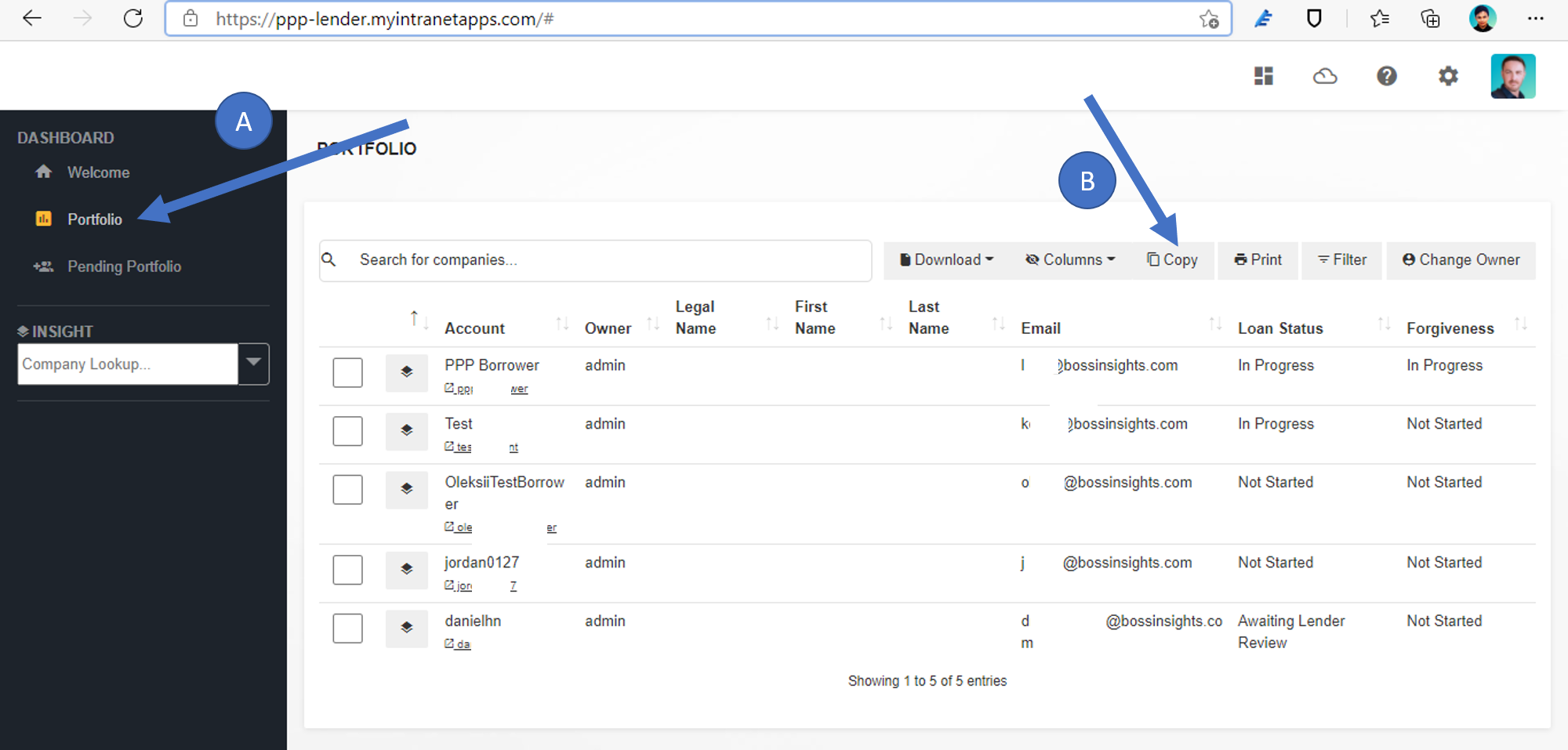Click layers icon for danielhn row
Screen dimensions: 1568x750
pos(406,628)
